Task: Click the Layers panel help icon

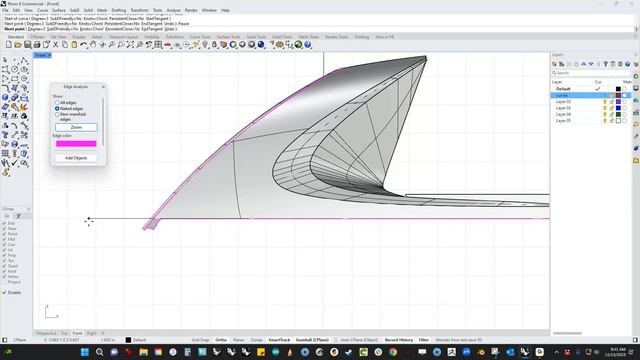Action: [x=628, y=64]
